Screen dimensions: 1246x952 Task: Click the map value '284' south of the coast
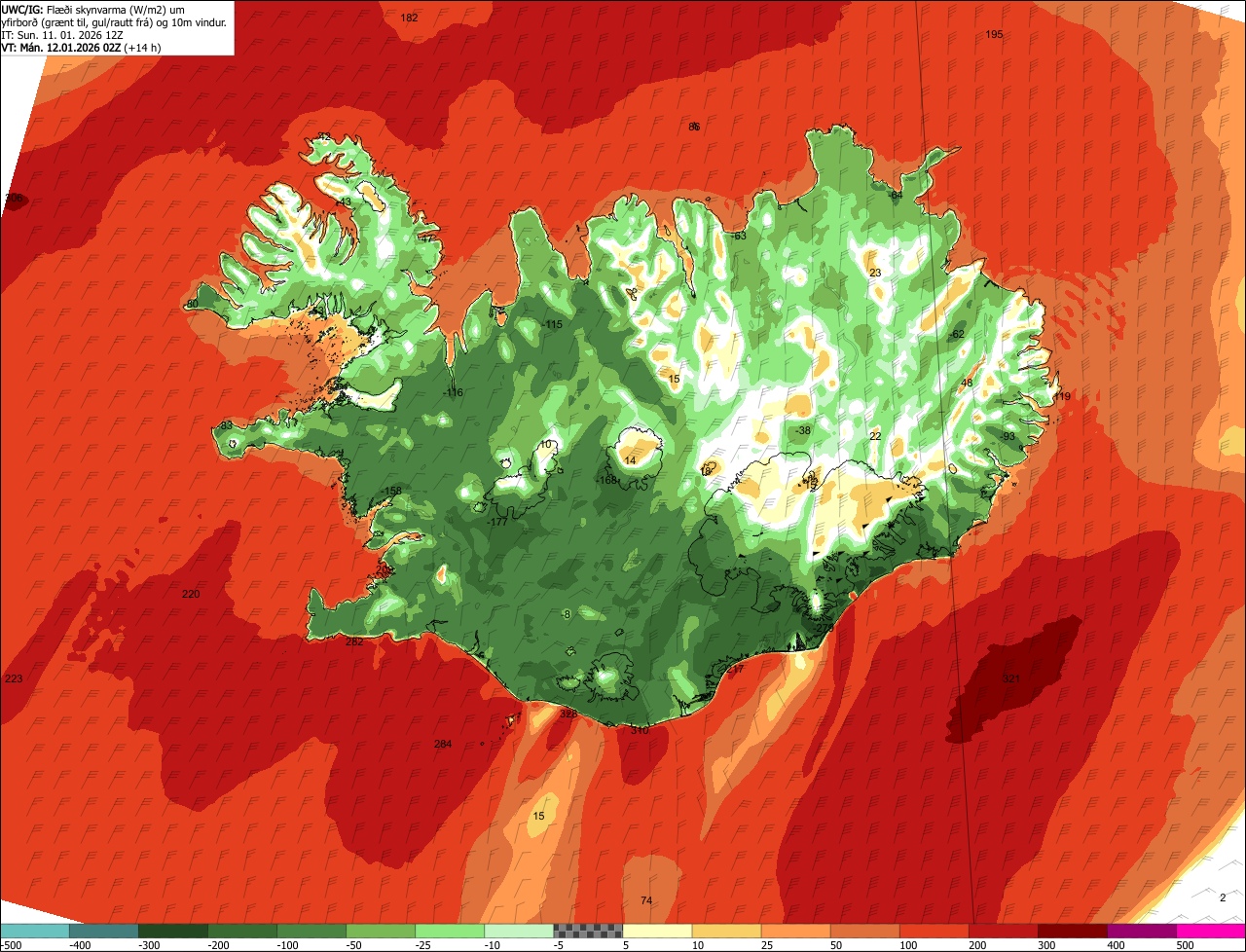click(x=443, y=744)
